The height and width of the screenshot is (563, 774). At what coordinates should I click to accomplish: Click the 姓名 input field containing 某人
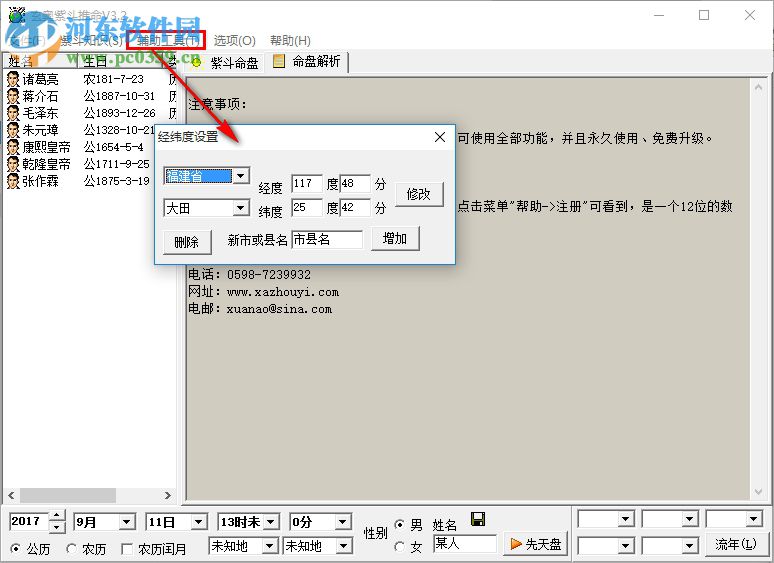point(464,544)
